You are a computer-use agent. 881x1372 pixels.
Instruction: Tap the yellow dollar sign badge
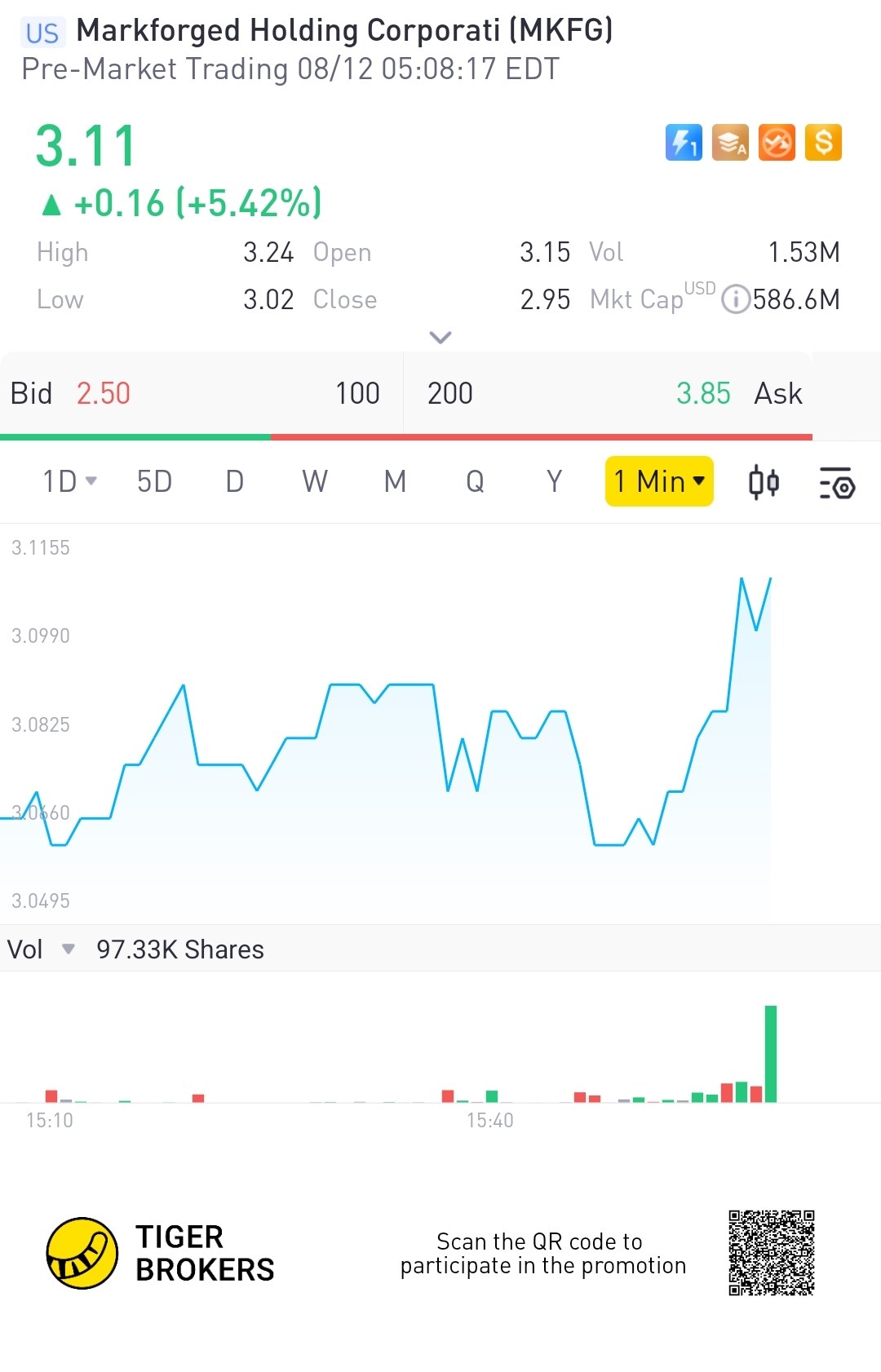tap(823, 143)
